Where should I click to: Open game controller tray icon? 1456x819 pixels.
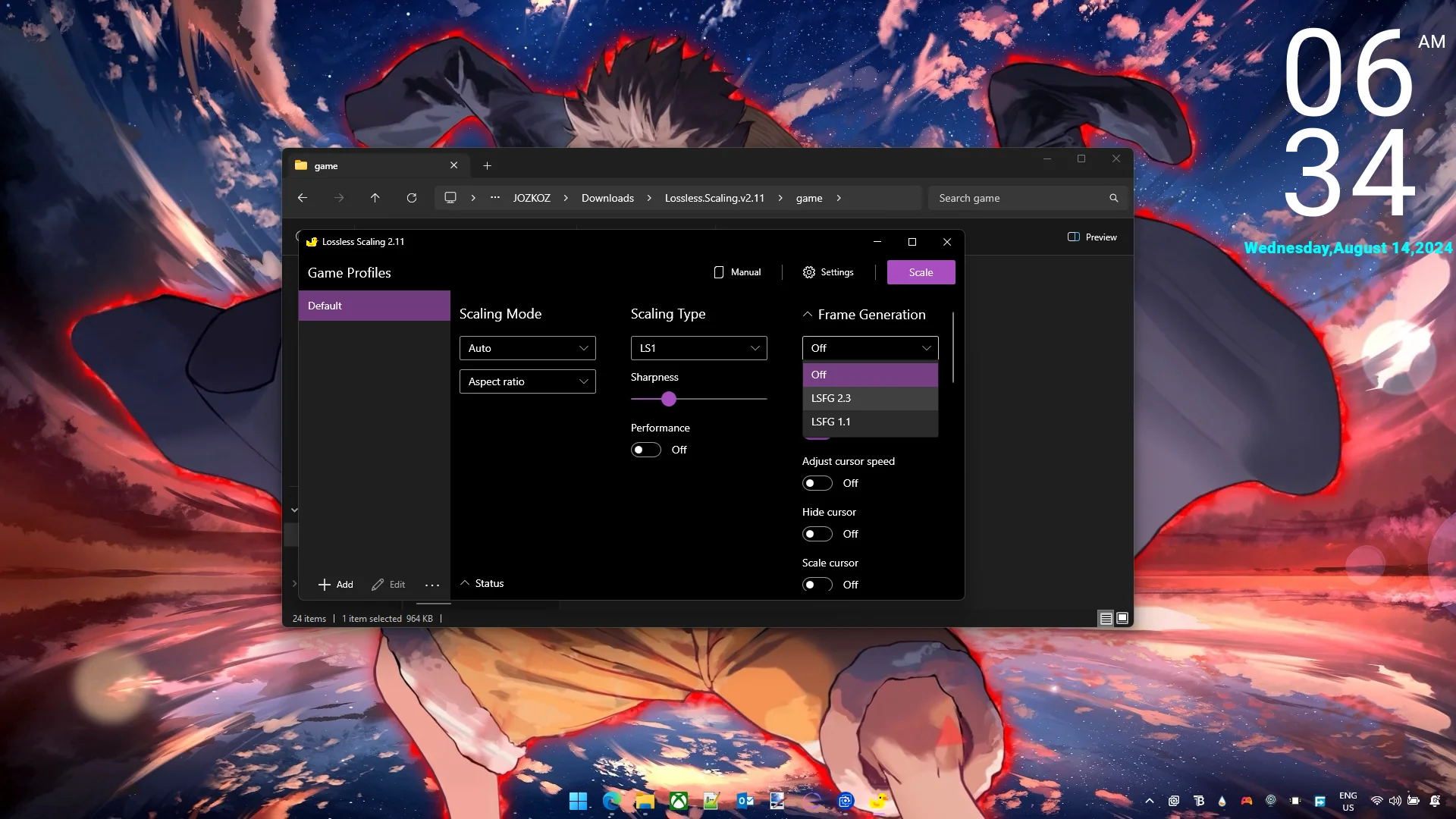click(x=1246, y=801)
